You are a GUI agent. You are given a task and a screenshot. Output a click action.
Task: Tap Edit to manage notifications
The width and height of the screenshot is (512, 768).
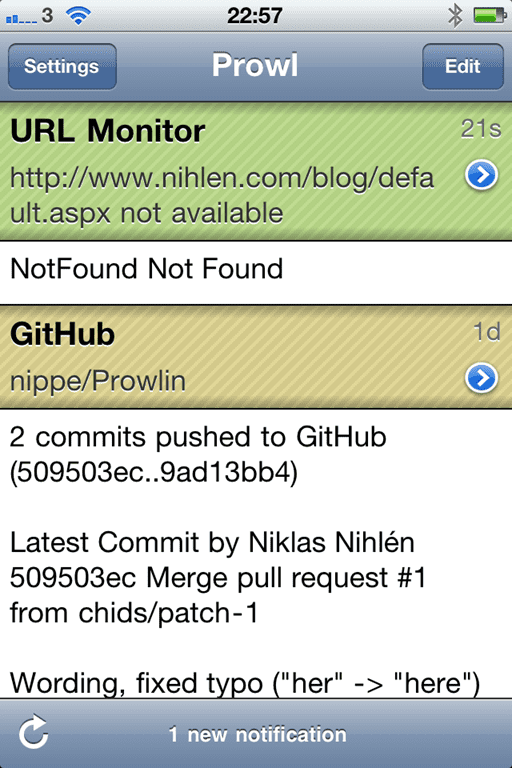tap(463, 66)
